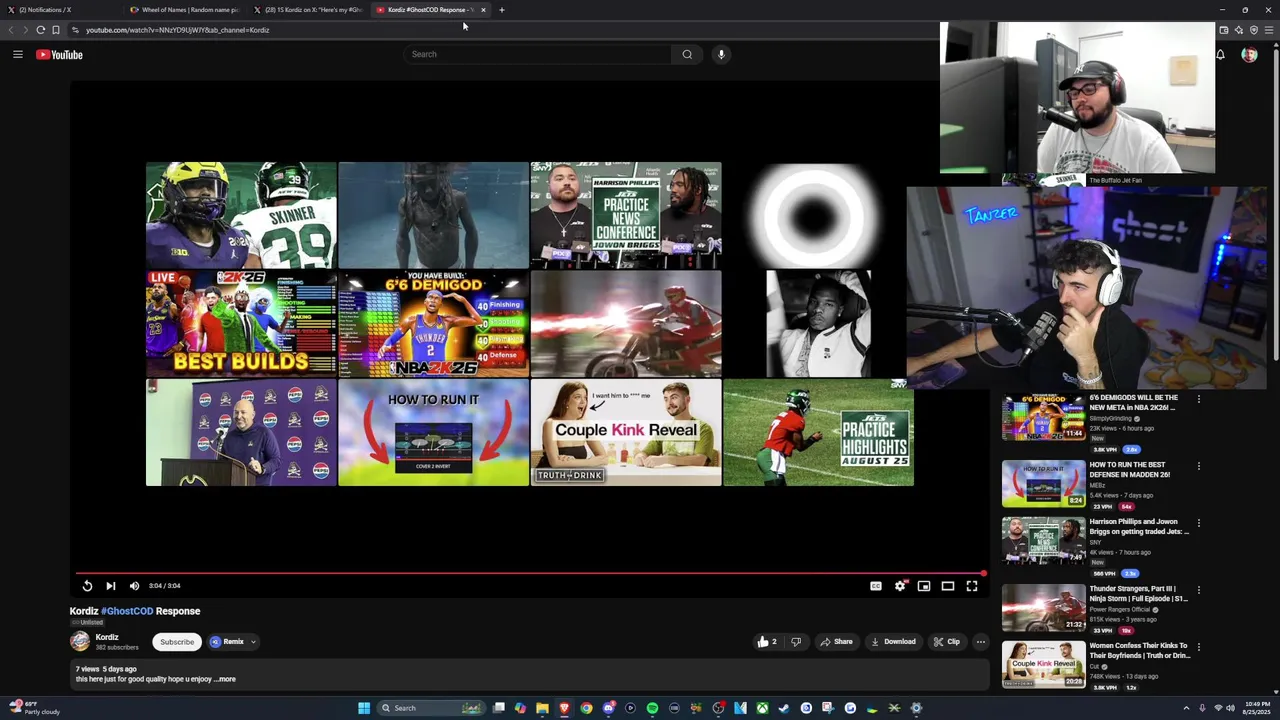The height and width of the screenshot is (720, 1280).
Task: Open the Kordiz channel avatar
Action: pos(80,642)
